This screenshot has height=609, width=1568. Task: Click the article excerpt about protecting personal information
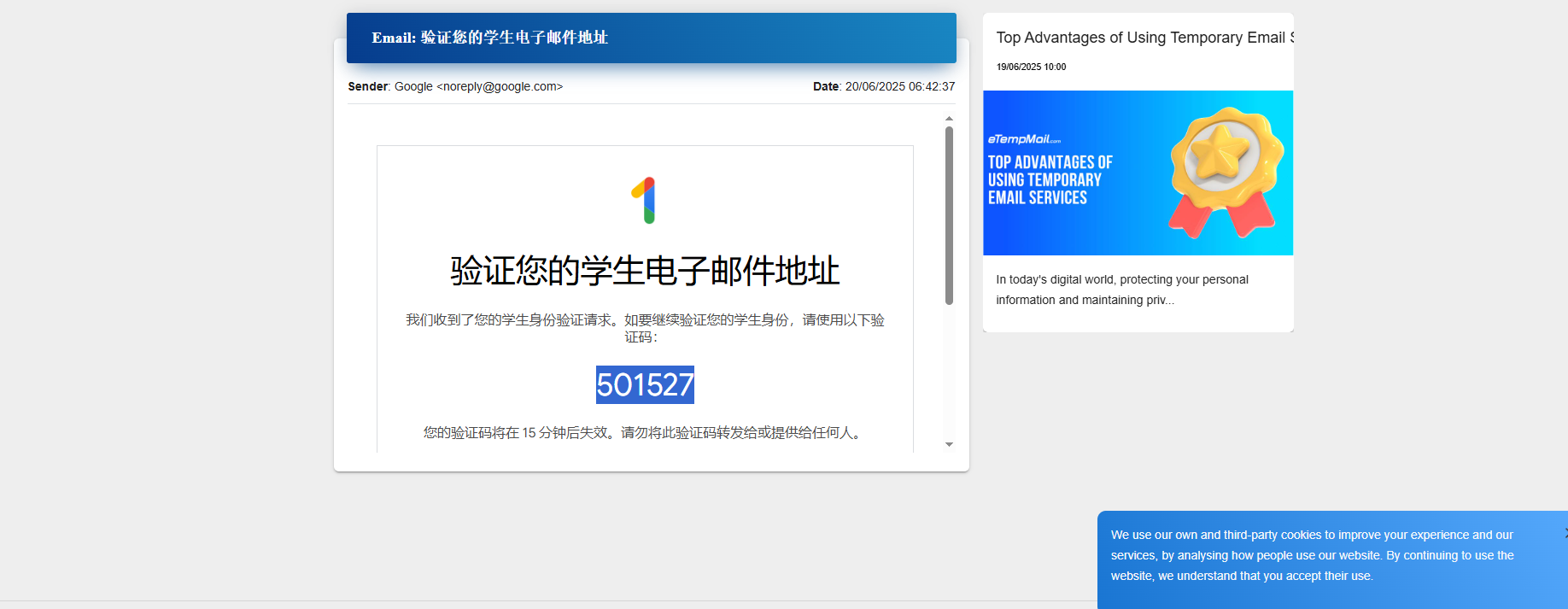[x=1122, y=290]
